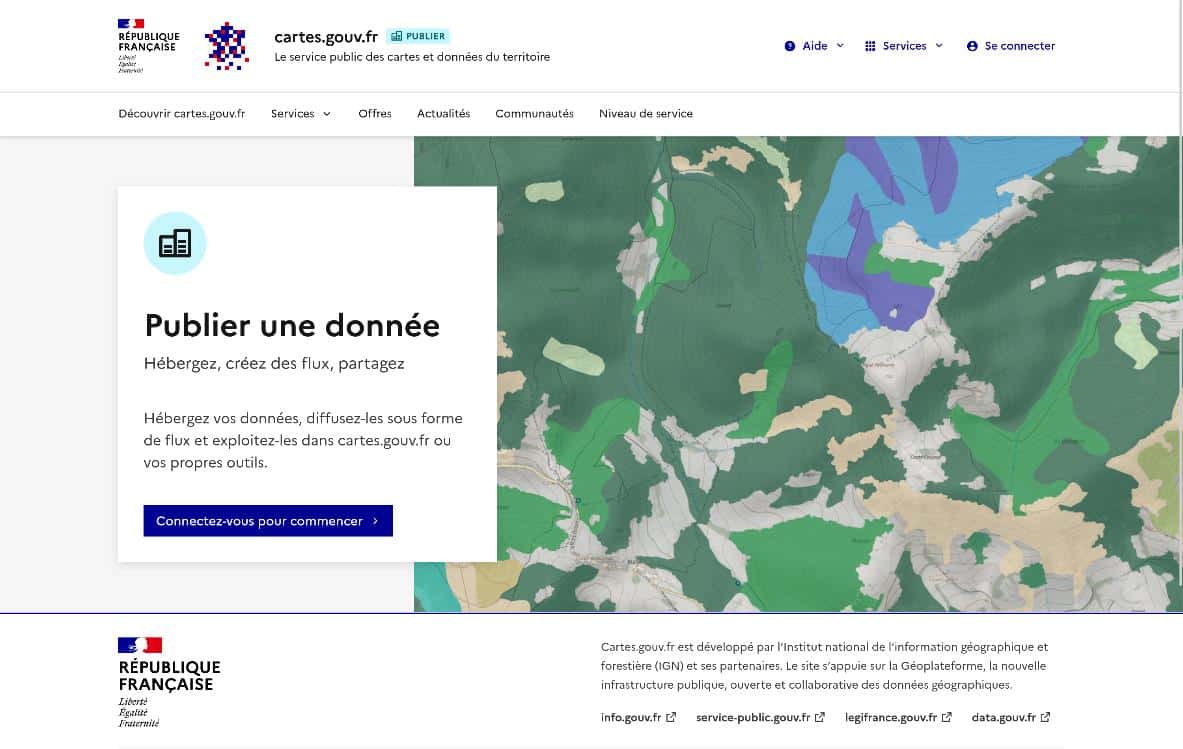Click the République Française header logo

pos(149,46)
